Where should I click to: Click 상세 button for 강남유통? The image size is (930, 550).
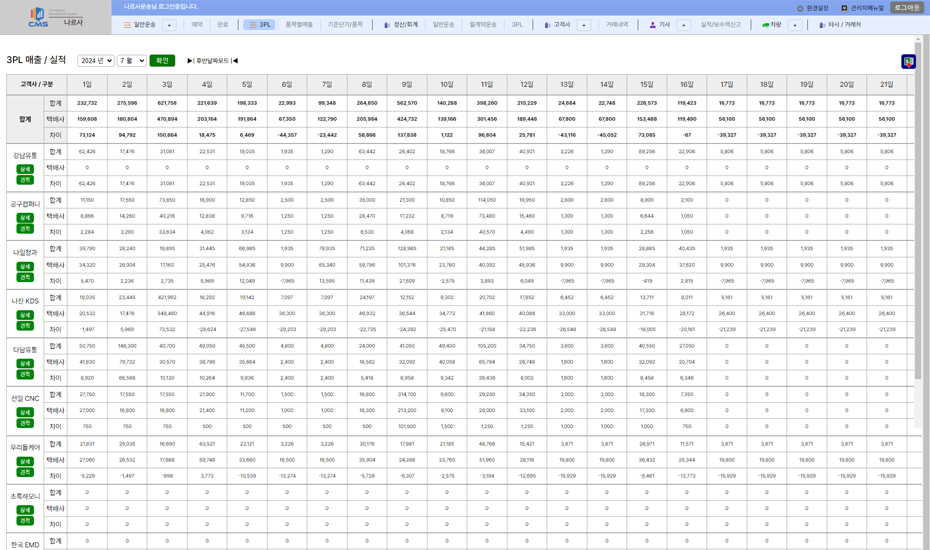(x=25, y=169)
